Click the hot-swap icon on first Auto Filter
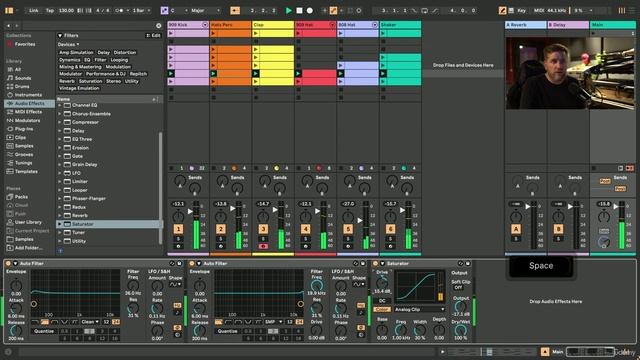Screen dimensions: 640x360 (172, 264)
